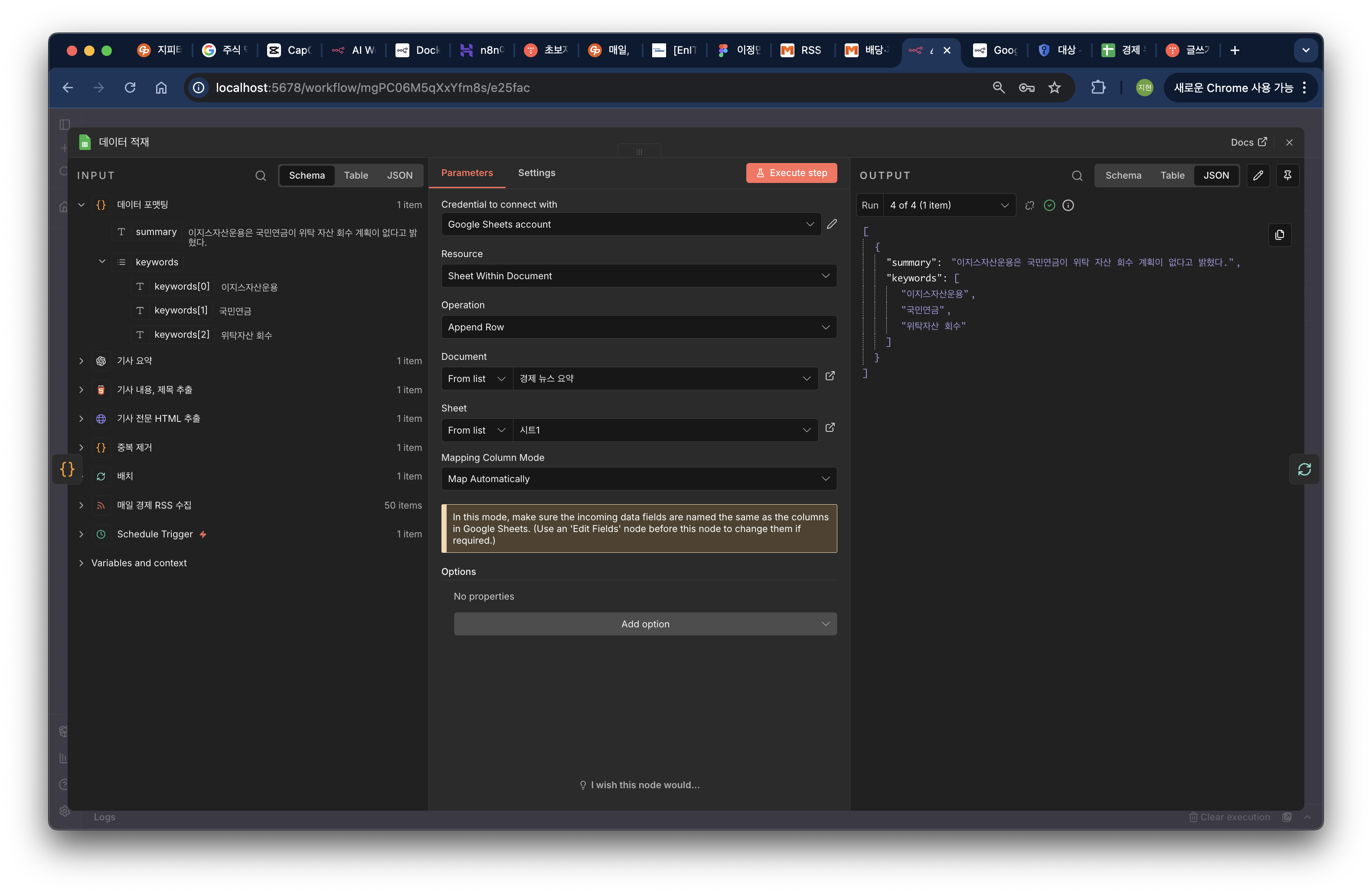
Task: Open Chrome extensions puzzle icon
Action: pos(1098,88)
